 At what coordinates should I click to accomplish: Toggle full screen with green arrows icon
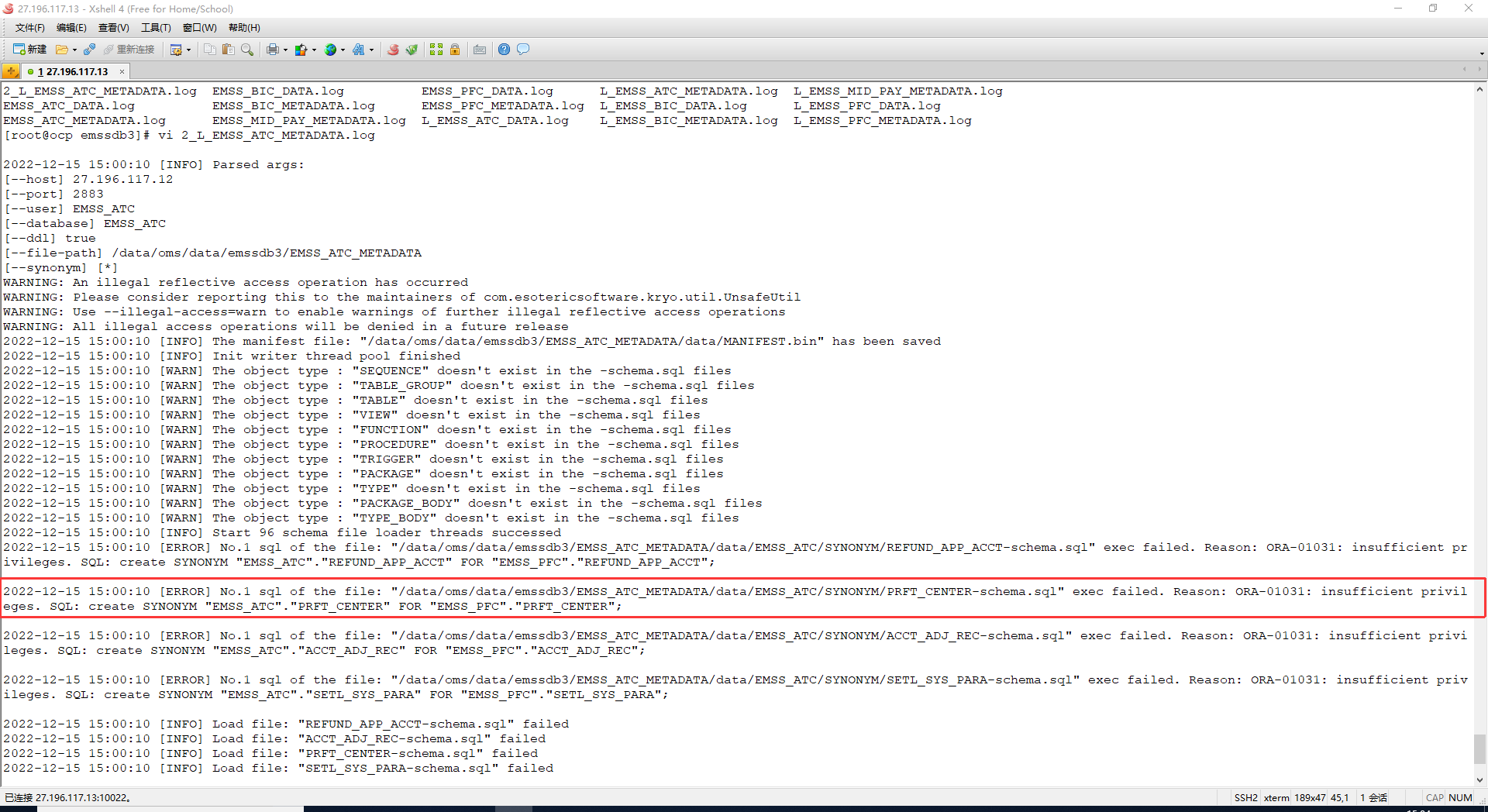(x=436, y=50)
